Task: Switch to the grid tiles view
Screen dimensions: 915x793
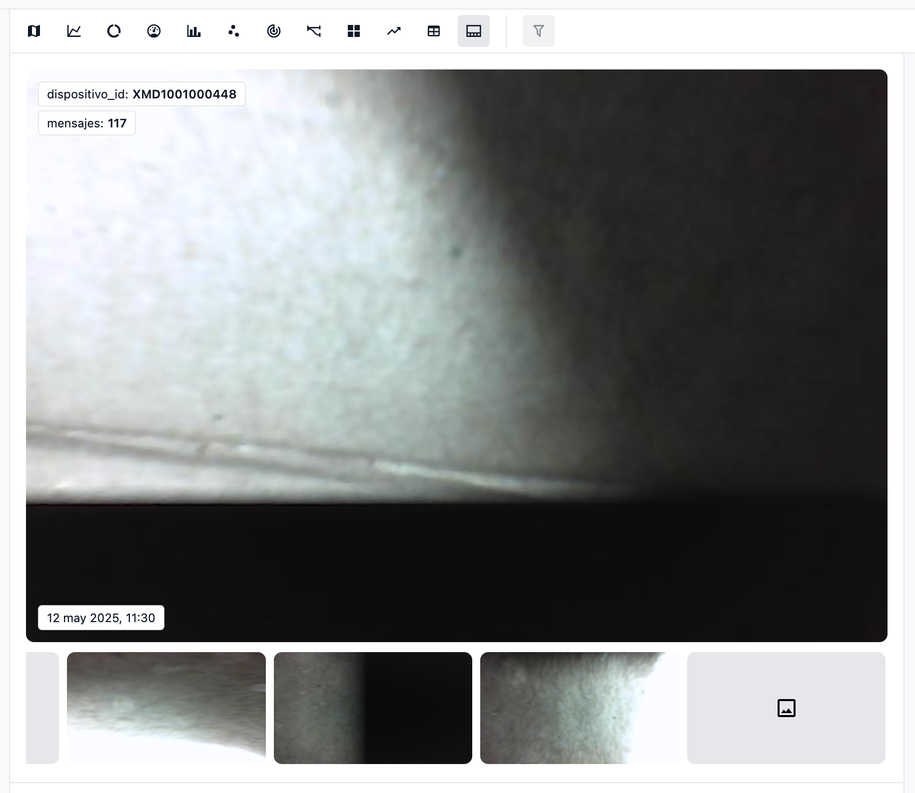Action: [x=354, y=31]
